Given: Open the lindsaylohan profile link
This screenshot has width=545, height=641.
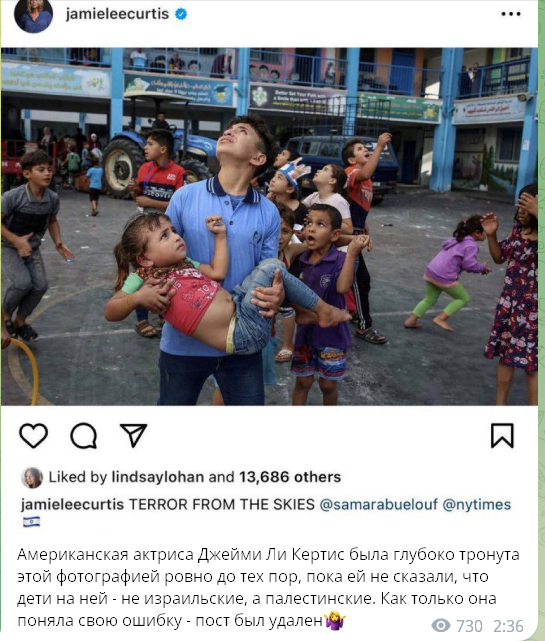Looking at the screenshot, I should click(158, 477).
